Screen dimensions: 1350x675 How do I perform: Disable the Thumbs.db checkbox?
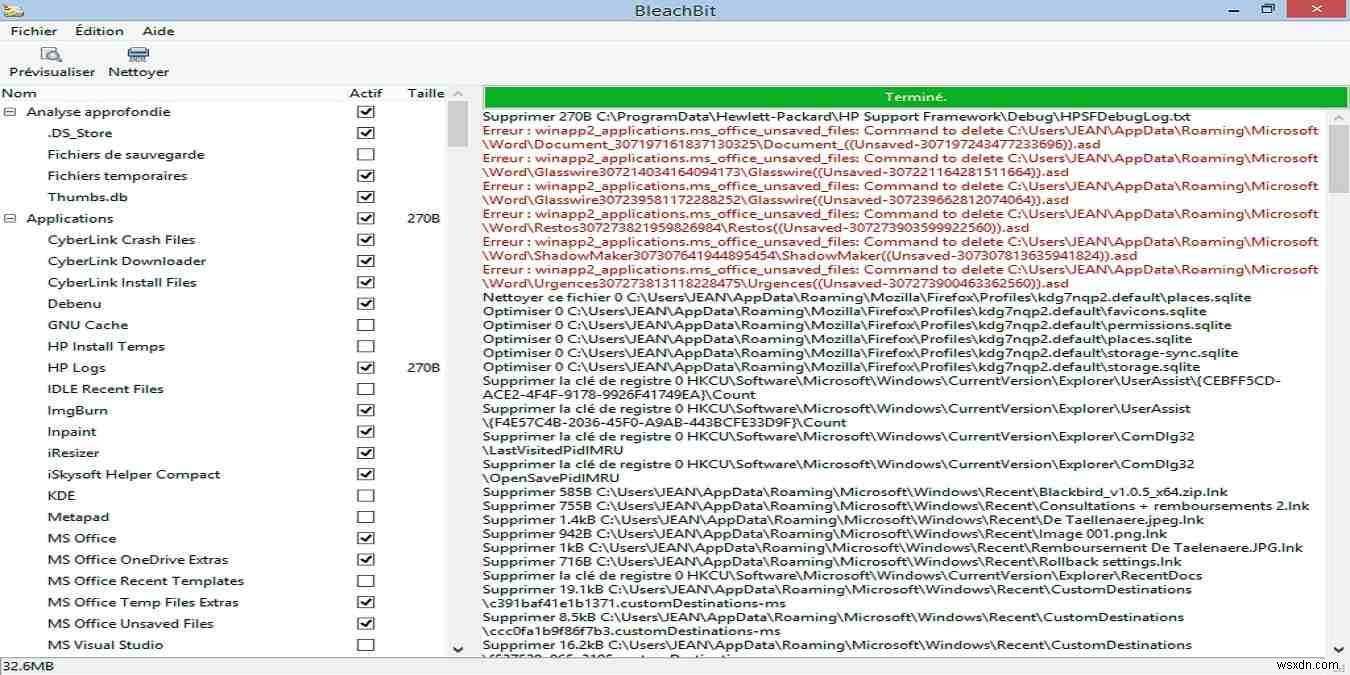point(365,196)
